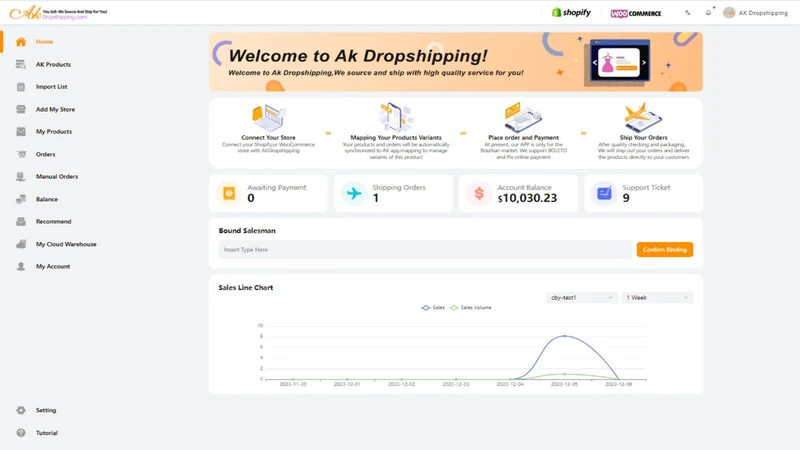Click the AK Dropshipping logo
The image size is (800, 450).
click(59, 13)
